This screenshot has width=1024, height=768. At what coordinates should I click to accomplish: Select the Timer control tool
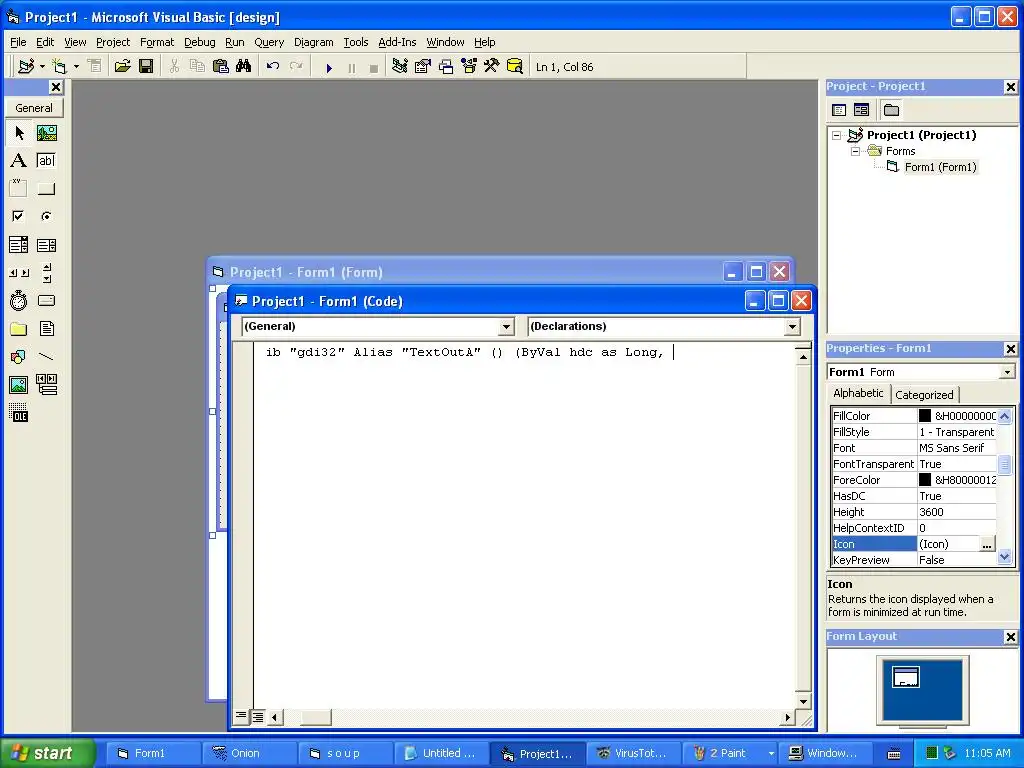(18, 300)
